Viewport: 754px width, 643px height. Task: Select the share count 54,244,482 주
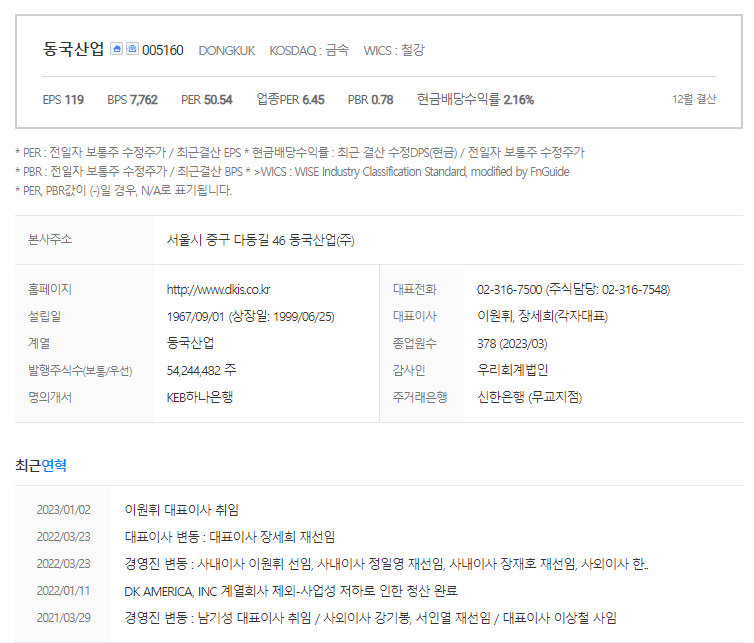pyautogui.click(x=201, y=370)
